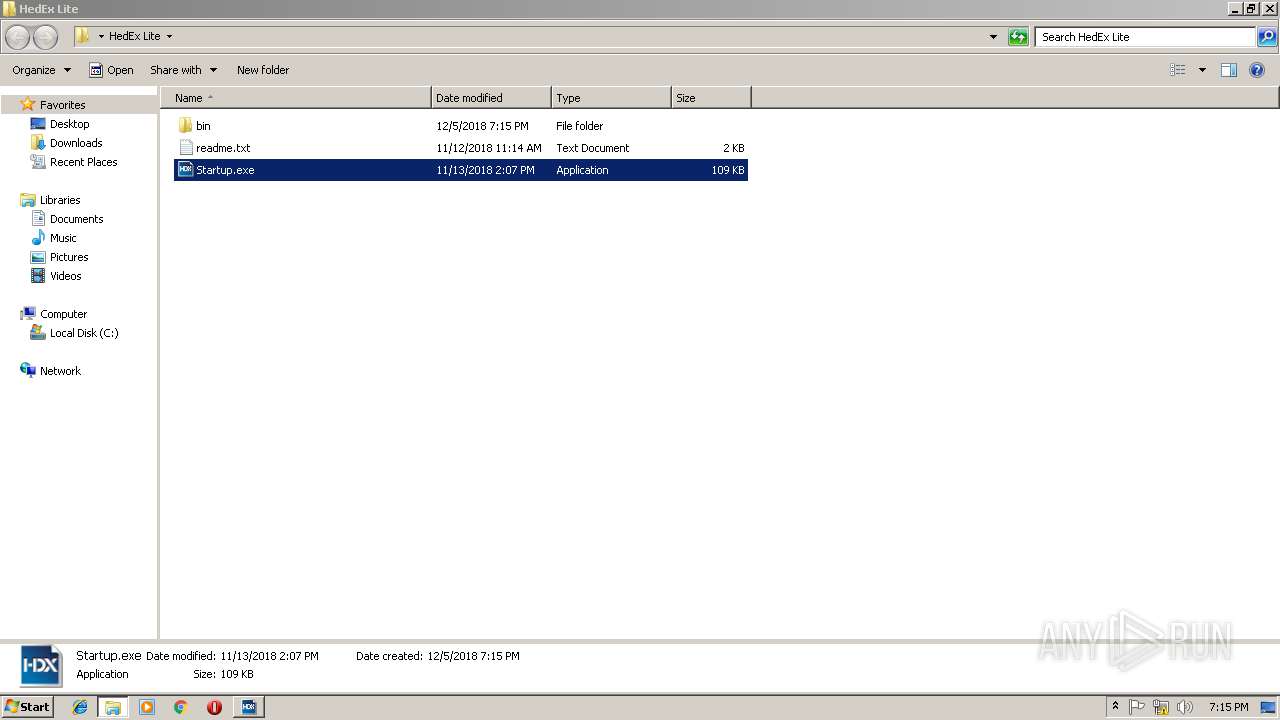This screenshot has height=720, width=1280.
Task: Click HDX icon in details pane
Action: pyautogui.click(x=41, y=665)
